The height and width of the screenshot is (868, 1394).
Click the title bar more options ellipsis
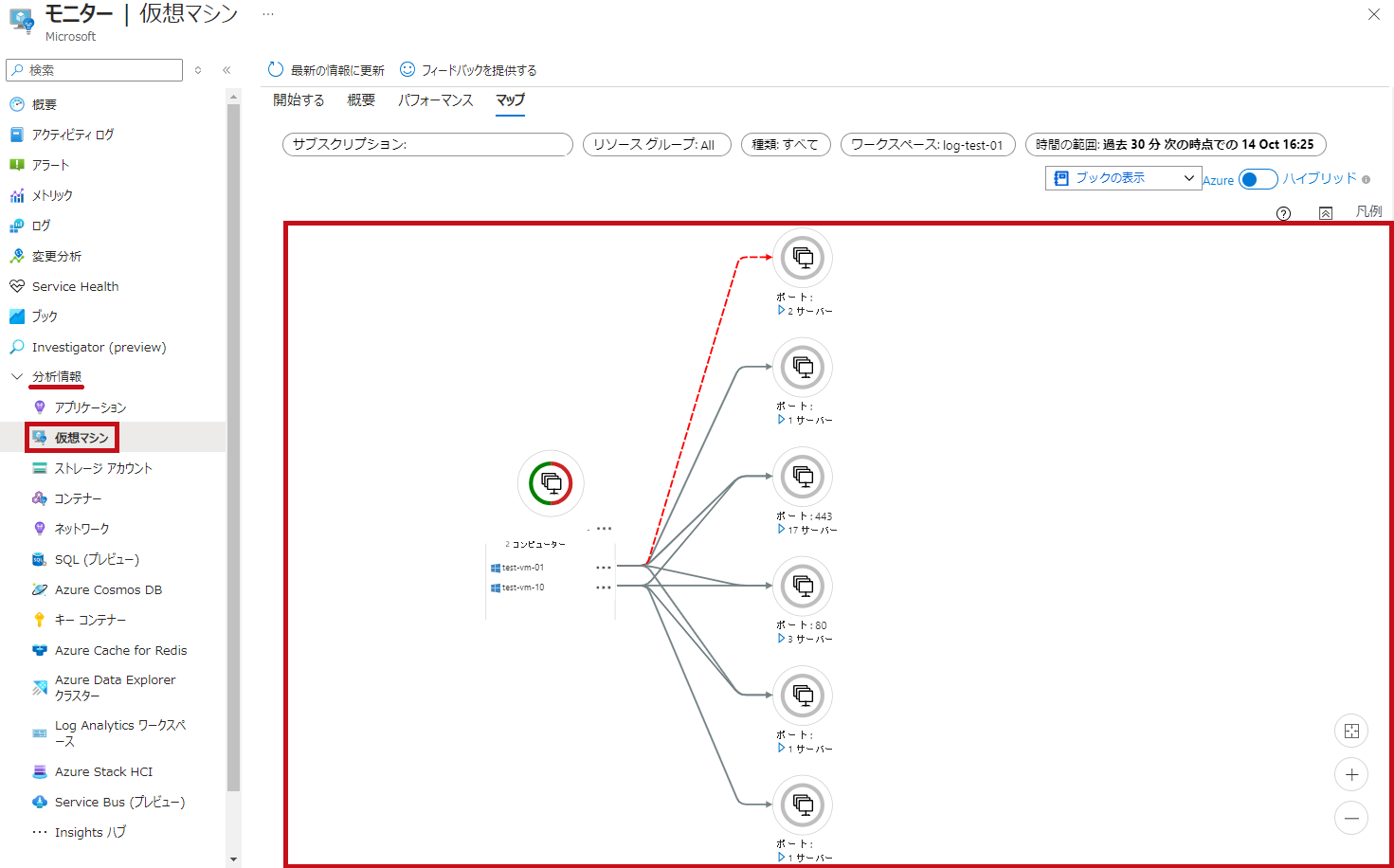pos(268,14)
